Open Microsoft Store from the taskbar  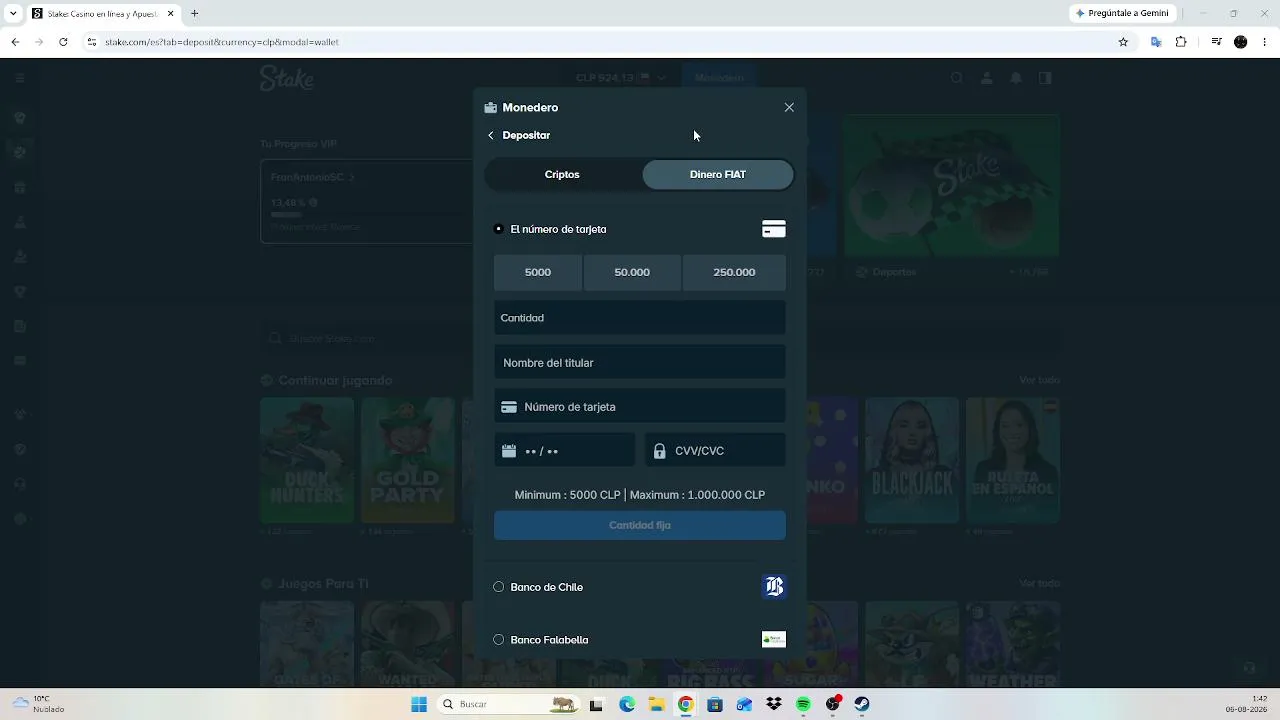pyautogui.click(x=715, y=704)
